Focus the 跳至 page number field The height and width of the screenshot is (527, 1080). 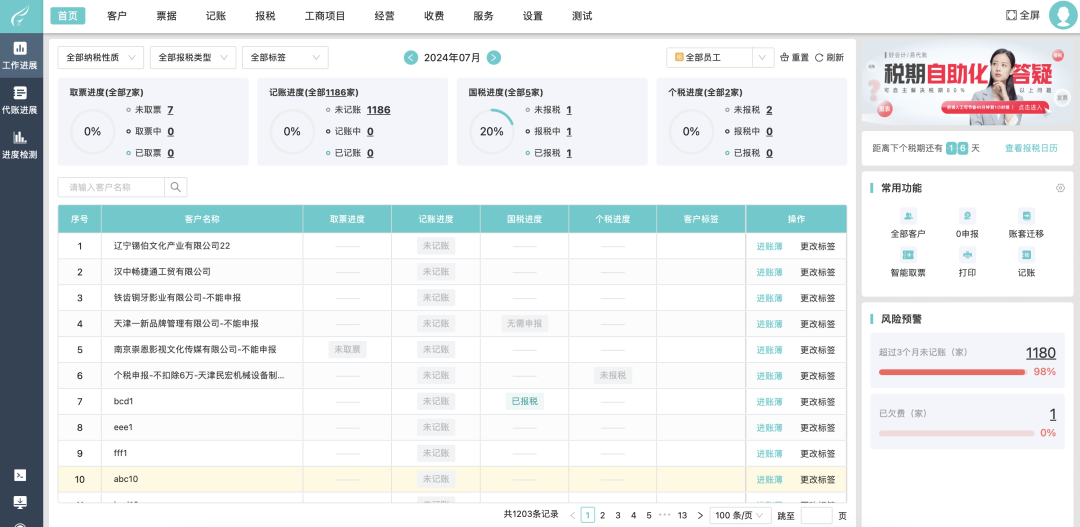coord(816,515)
